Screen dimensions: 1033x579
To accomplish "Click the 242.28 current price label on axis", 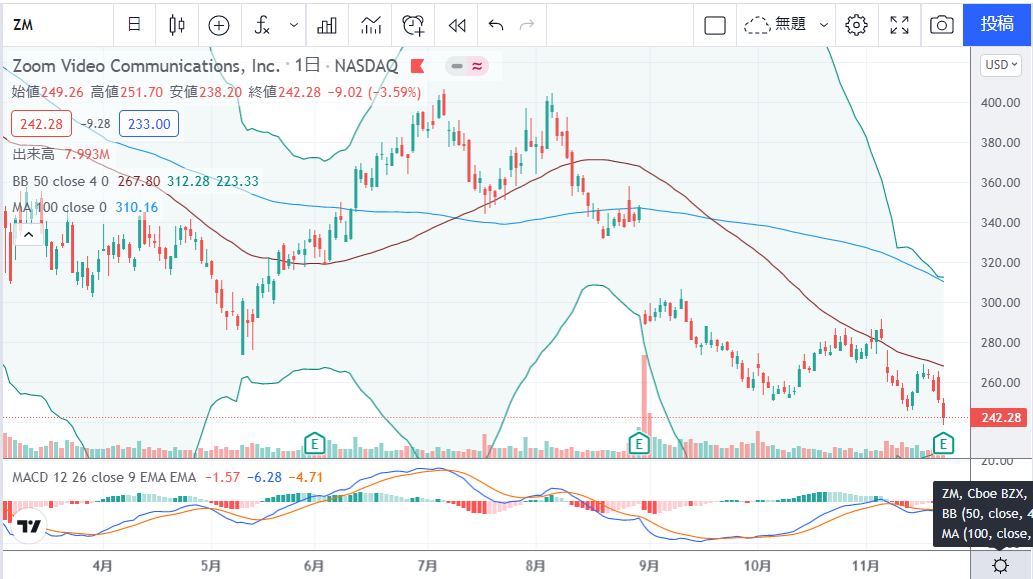I will (x=999, y=418).
